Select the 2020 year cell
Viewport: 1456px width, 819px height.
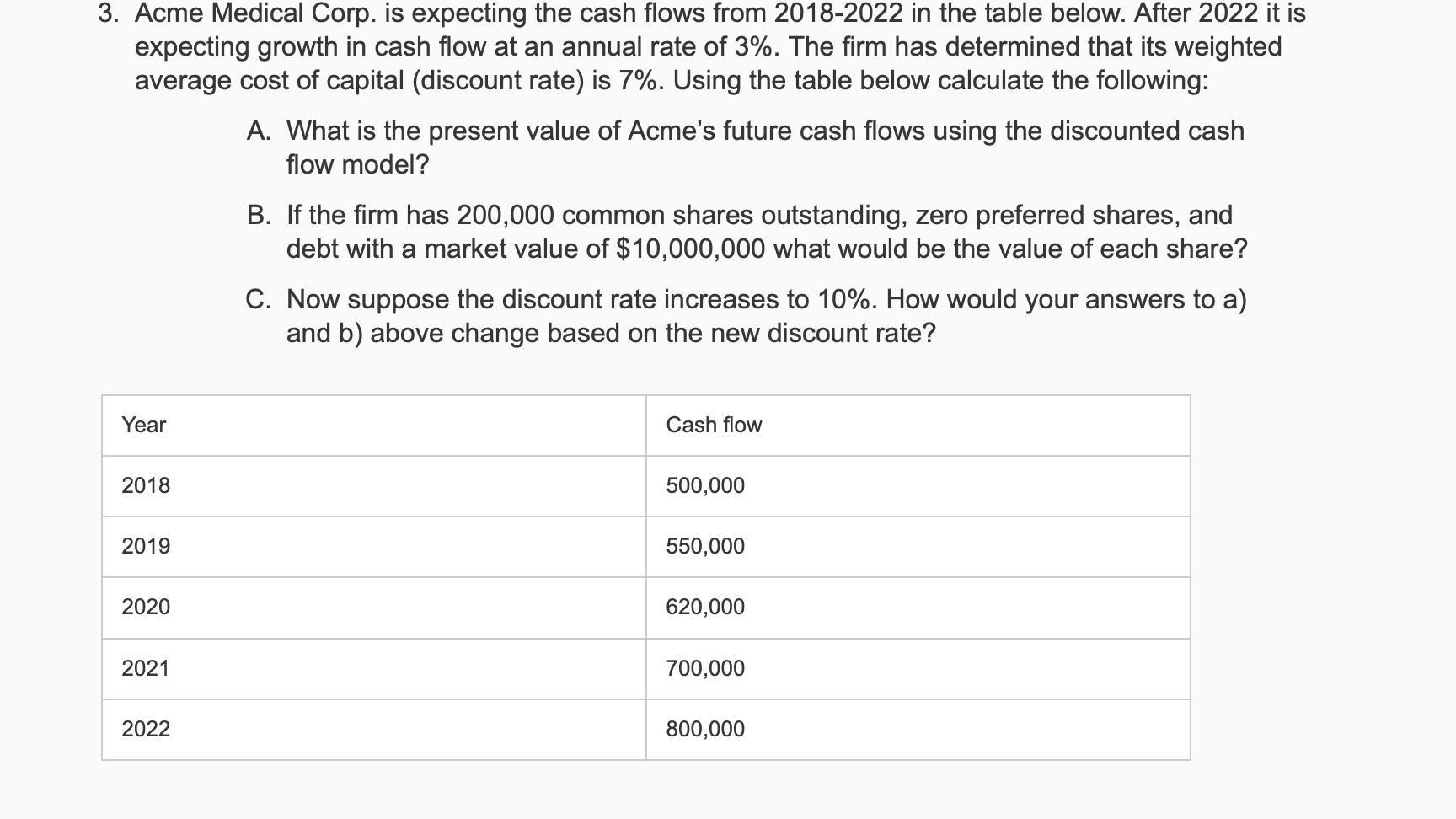(374, 608)
